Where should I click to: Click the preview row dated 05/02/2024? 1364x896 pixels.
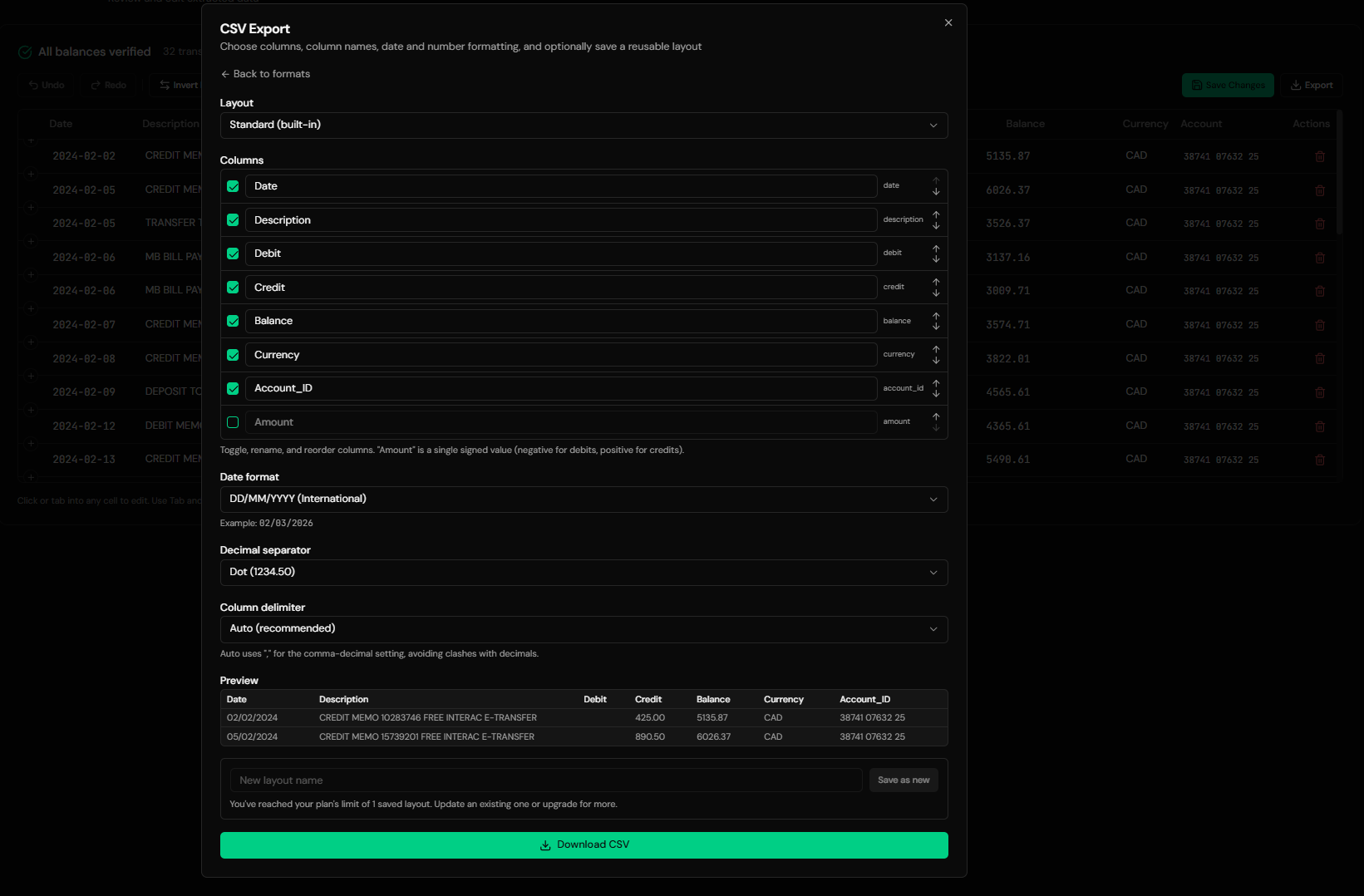[x=584, y=737]
